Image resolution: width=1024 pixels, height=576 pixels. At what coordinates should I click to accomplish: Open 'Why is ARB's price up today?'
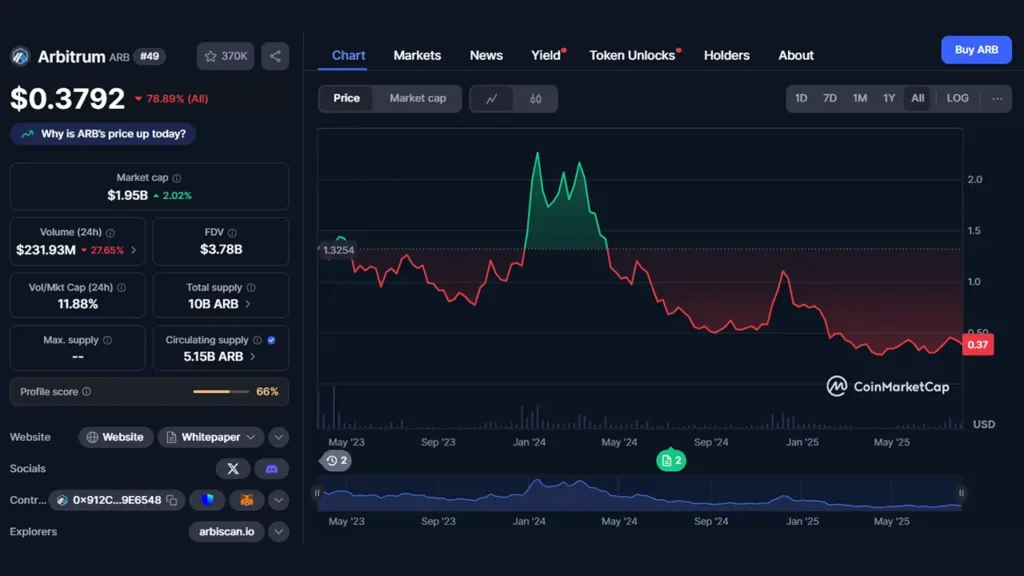[x=103, y=134]
